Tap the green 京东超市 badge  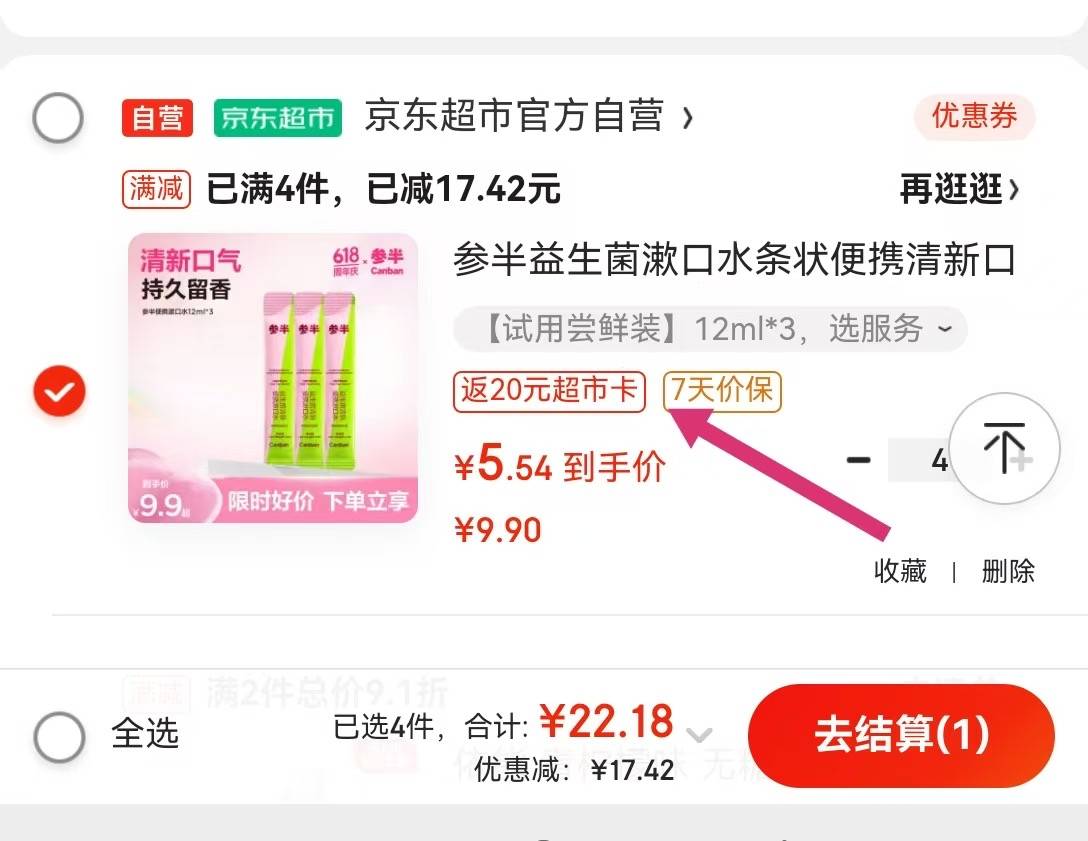click(278, 117)
